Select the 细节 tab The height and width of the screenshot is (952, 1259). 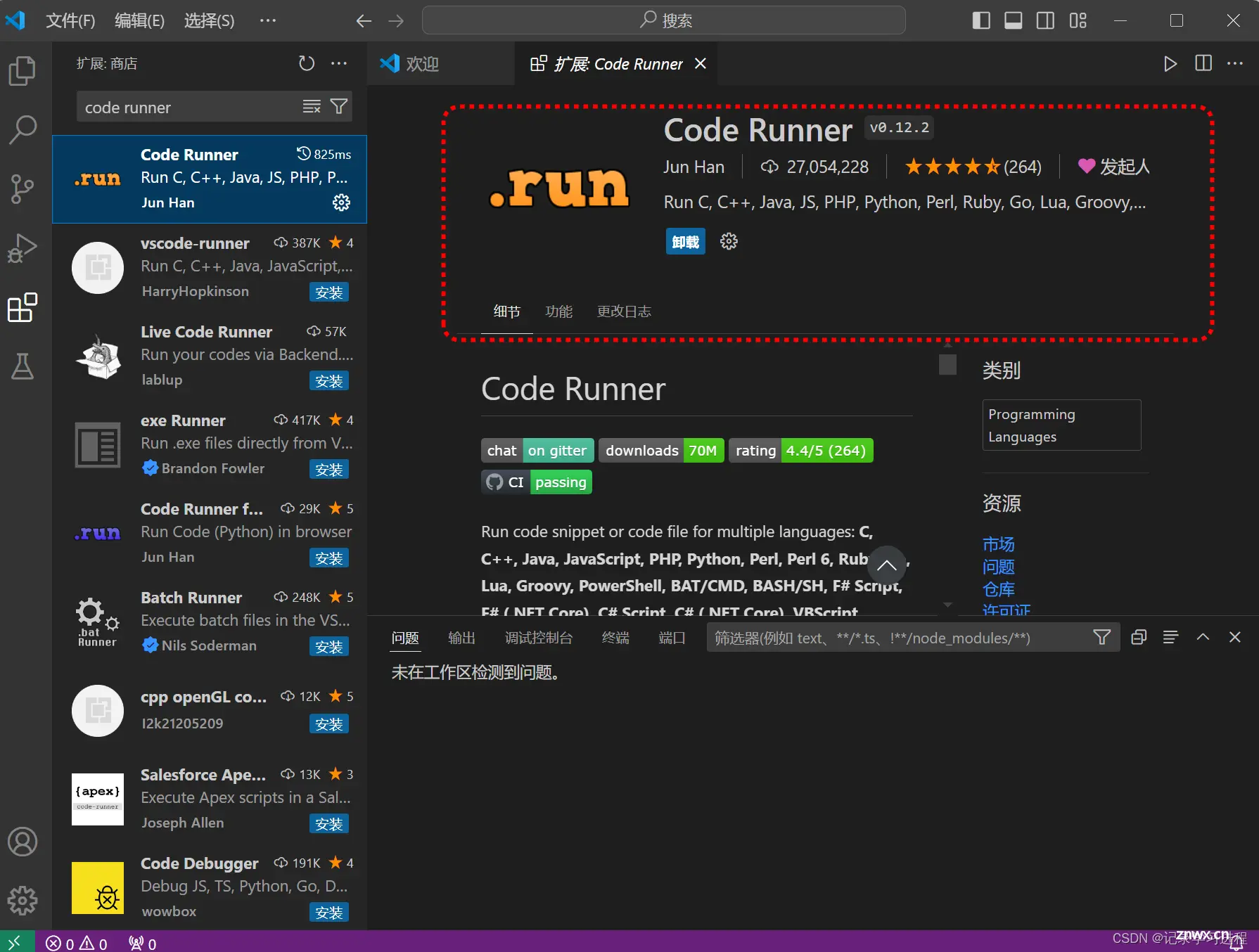tap(506, 311)
